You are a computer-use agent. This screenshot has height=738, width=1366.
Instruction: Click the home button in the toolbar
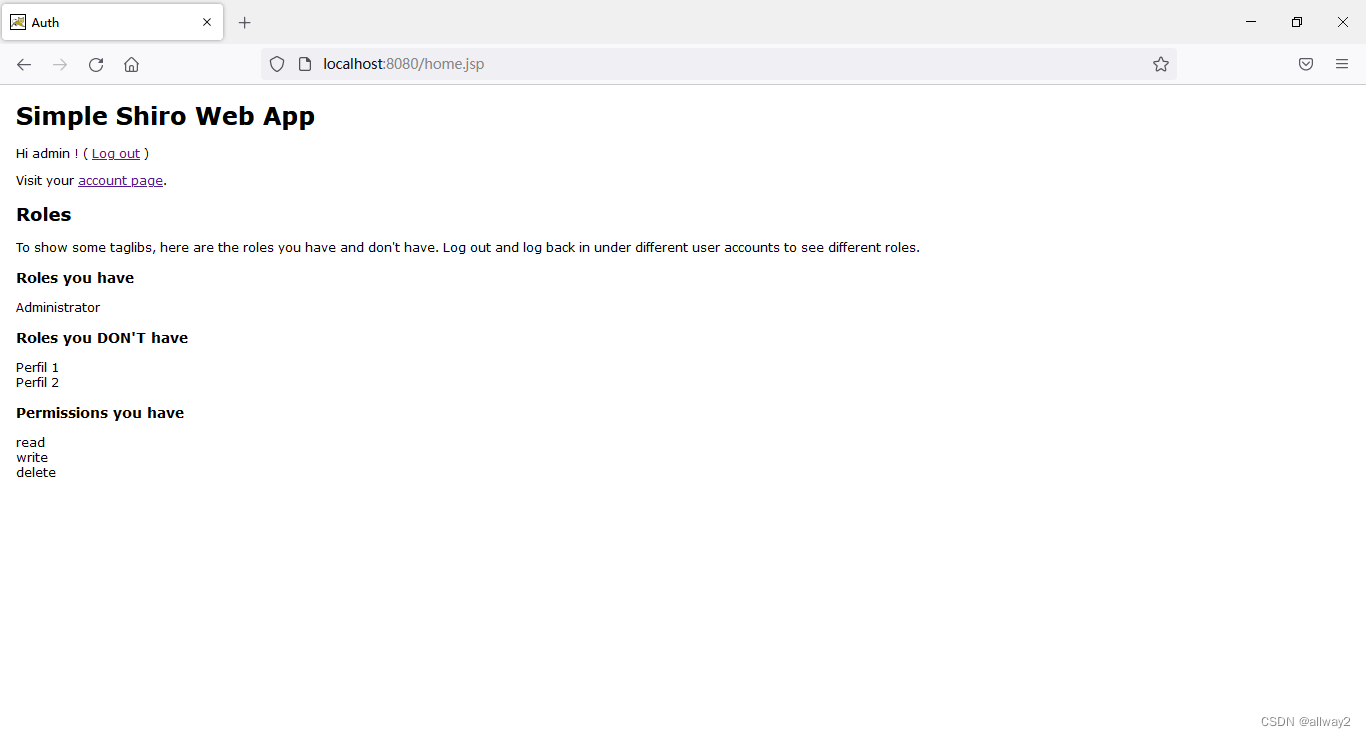pos(131,64)
